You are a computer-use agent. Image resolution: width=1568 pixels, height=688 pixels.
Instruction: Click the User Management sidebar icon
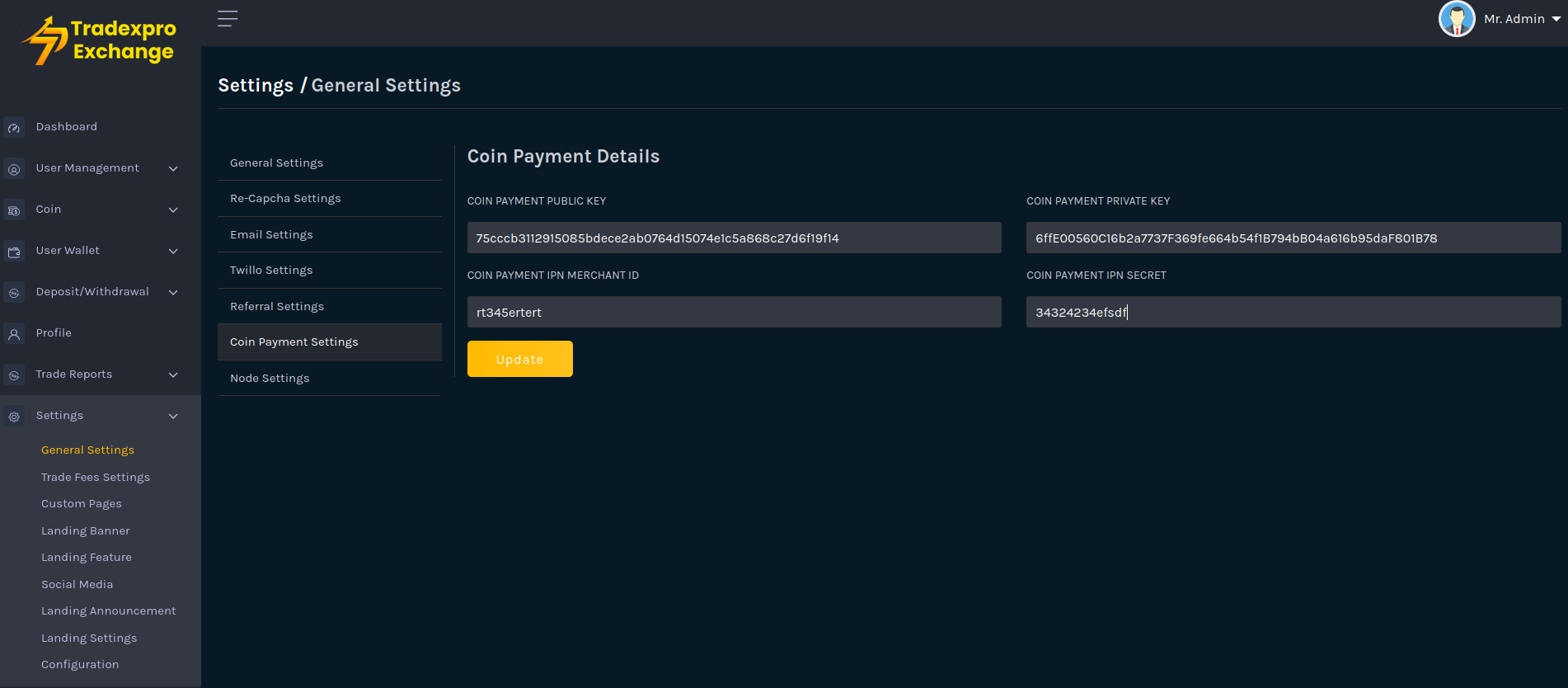tap(14, 169)
